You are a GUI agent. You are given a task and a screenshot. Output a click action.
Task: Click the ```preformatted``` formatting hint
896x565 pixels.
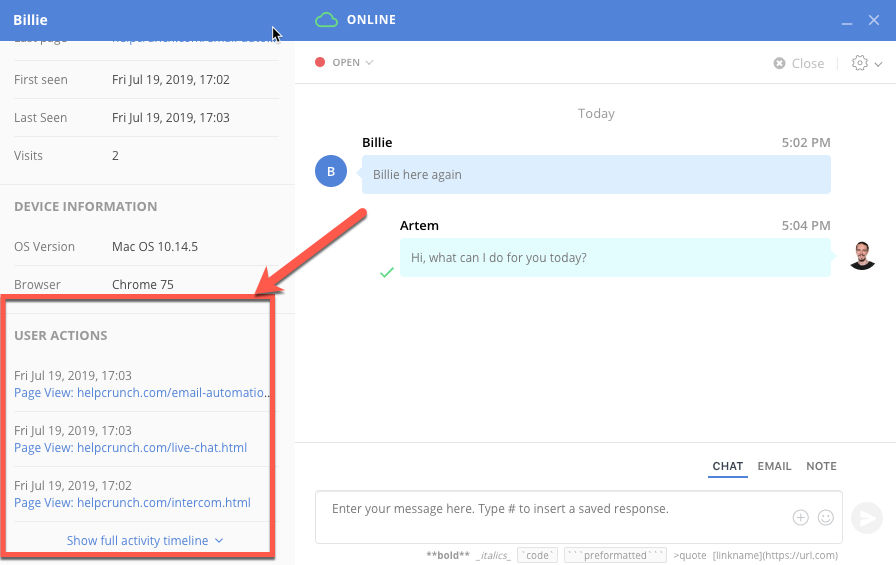click(615, 555)
